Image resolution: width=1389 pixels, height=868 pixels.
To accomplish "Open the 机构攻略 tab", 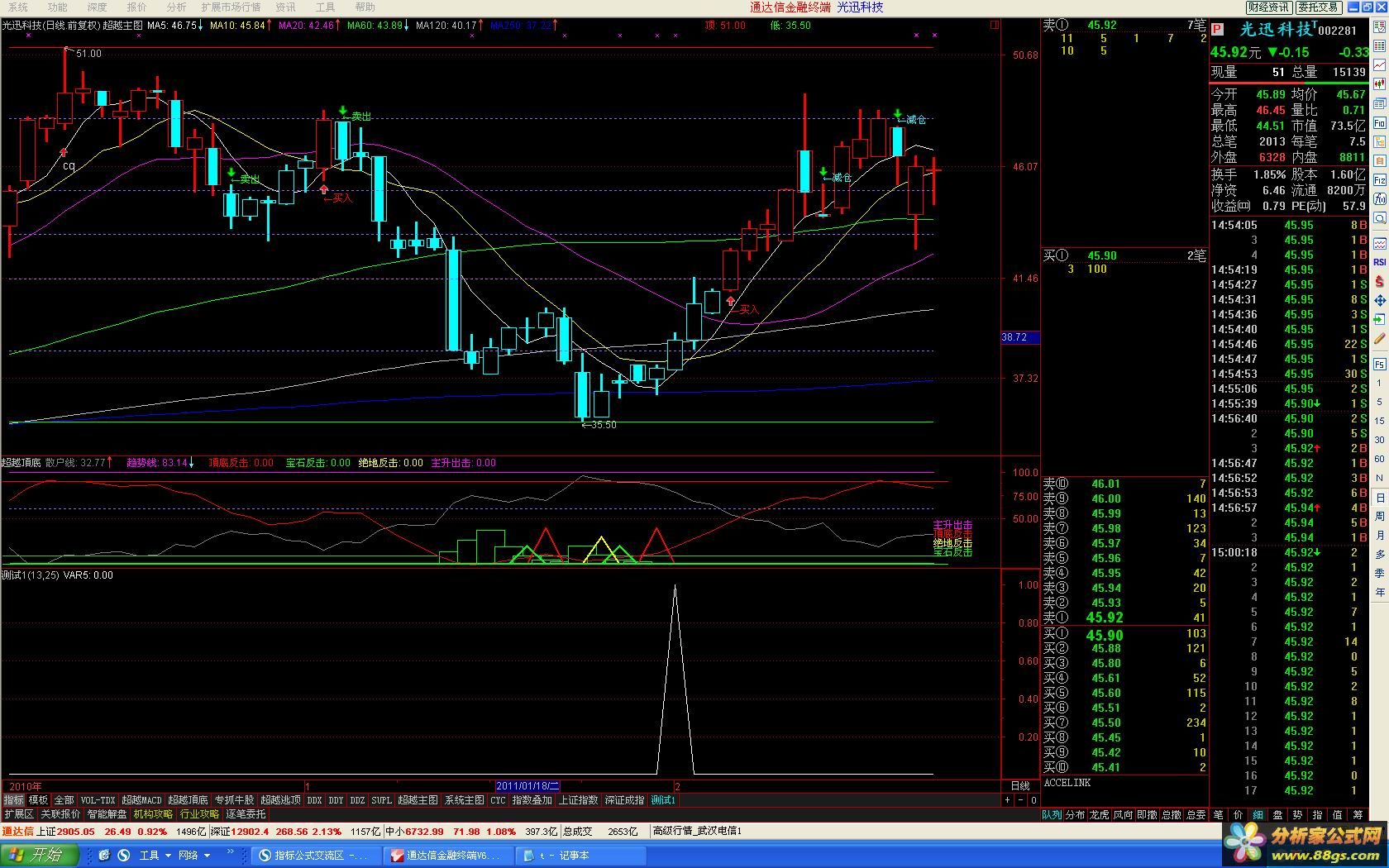I will (154, 814).
